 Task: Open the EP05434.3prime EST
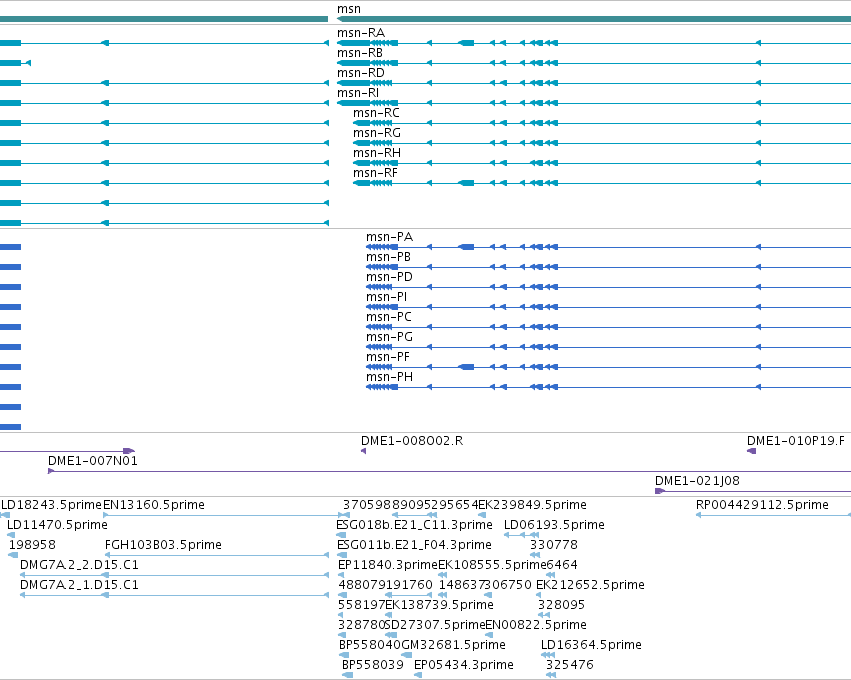point(463,666)
